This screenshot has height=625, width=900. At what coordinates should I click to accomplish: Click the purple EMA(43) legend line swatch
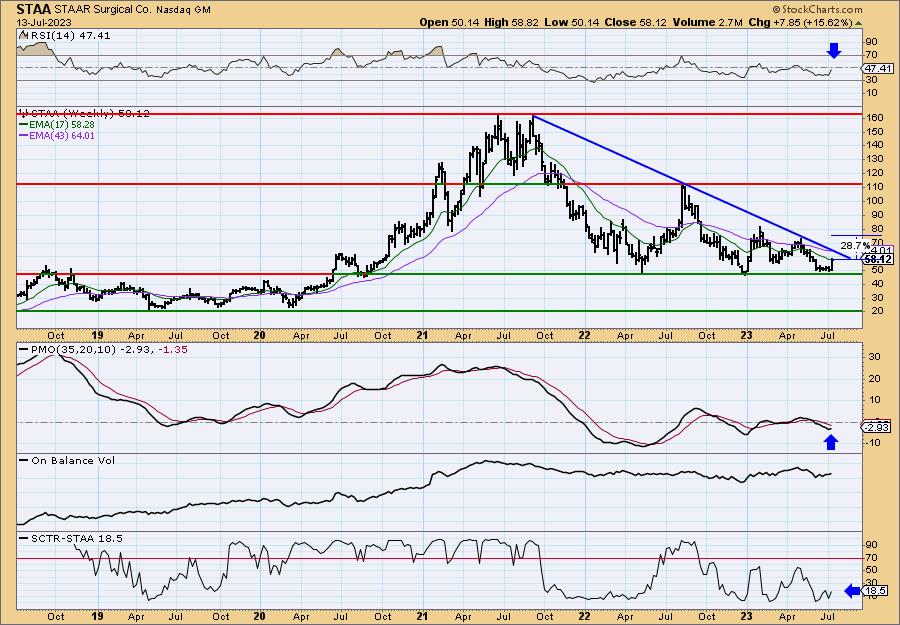tap(23, 136)
